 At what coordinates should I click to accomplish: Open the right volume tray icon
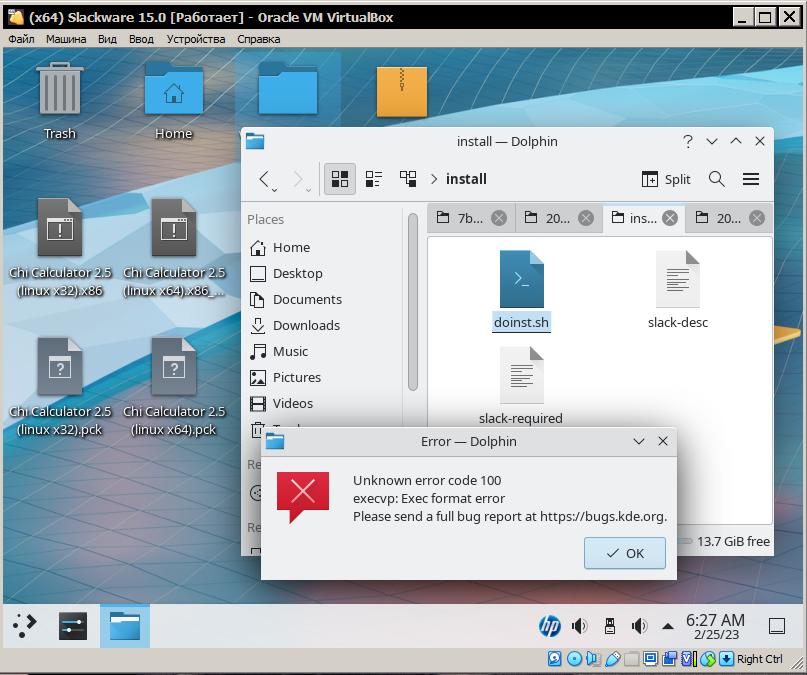639,626
